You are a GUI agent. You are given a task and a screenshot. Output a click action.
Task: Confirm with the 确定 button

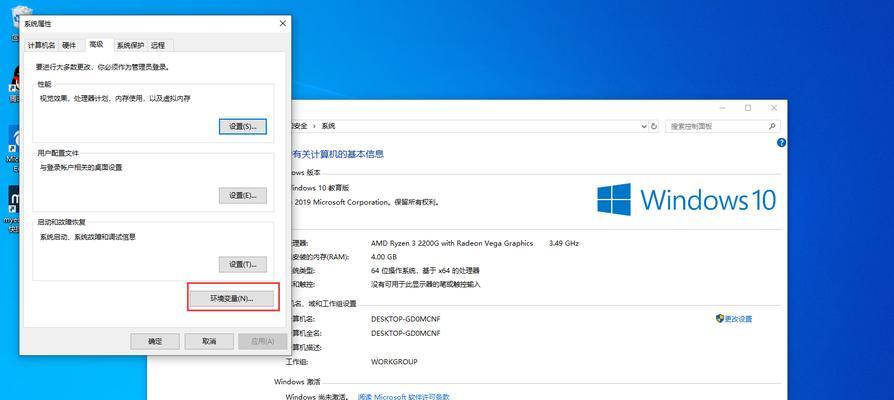pos(155,341)
